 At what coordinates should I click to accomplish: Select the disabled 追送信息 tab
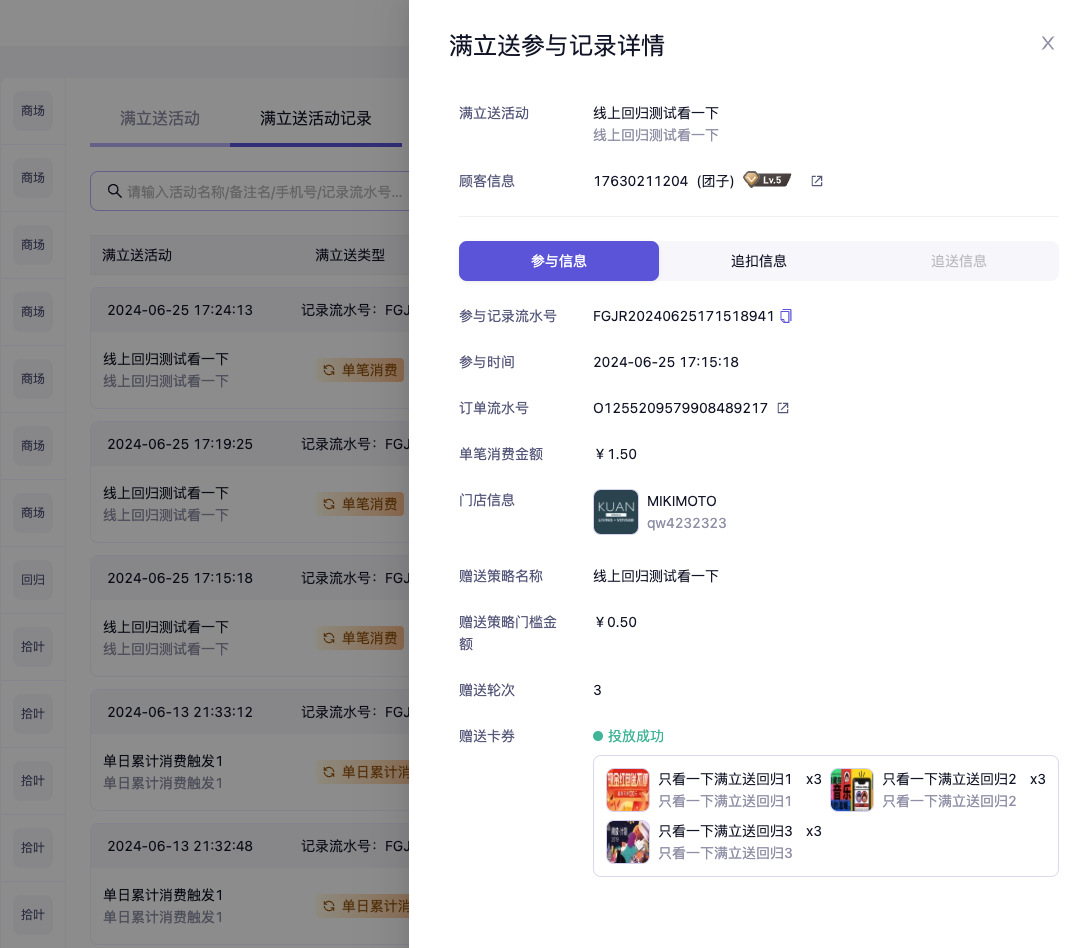coord(958,261)
